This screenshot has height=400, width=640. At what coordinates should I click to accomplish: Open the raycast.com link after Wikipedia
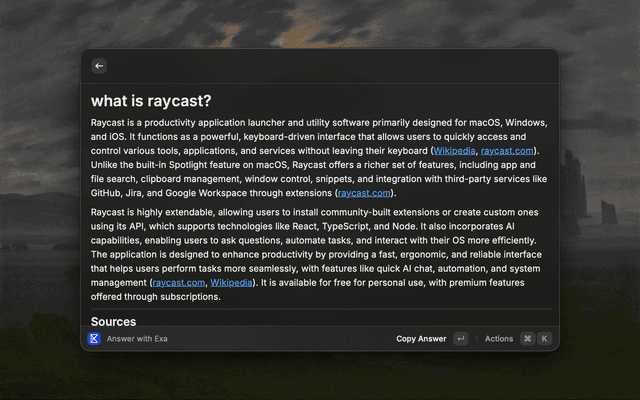point(507,151)
